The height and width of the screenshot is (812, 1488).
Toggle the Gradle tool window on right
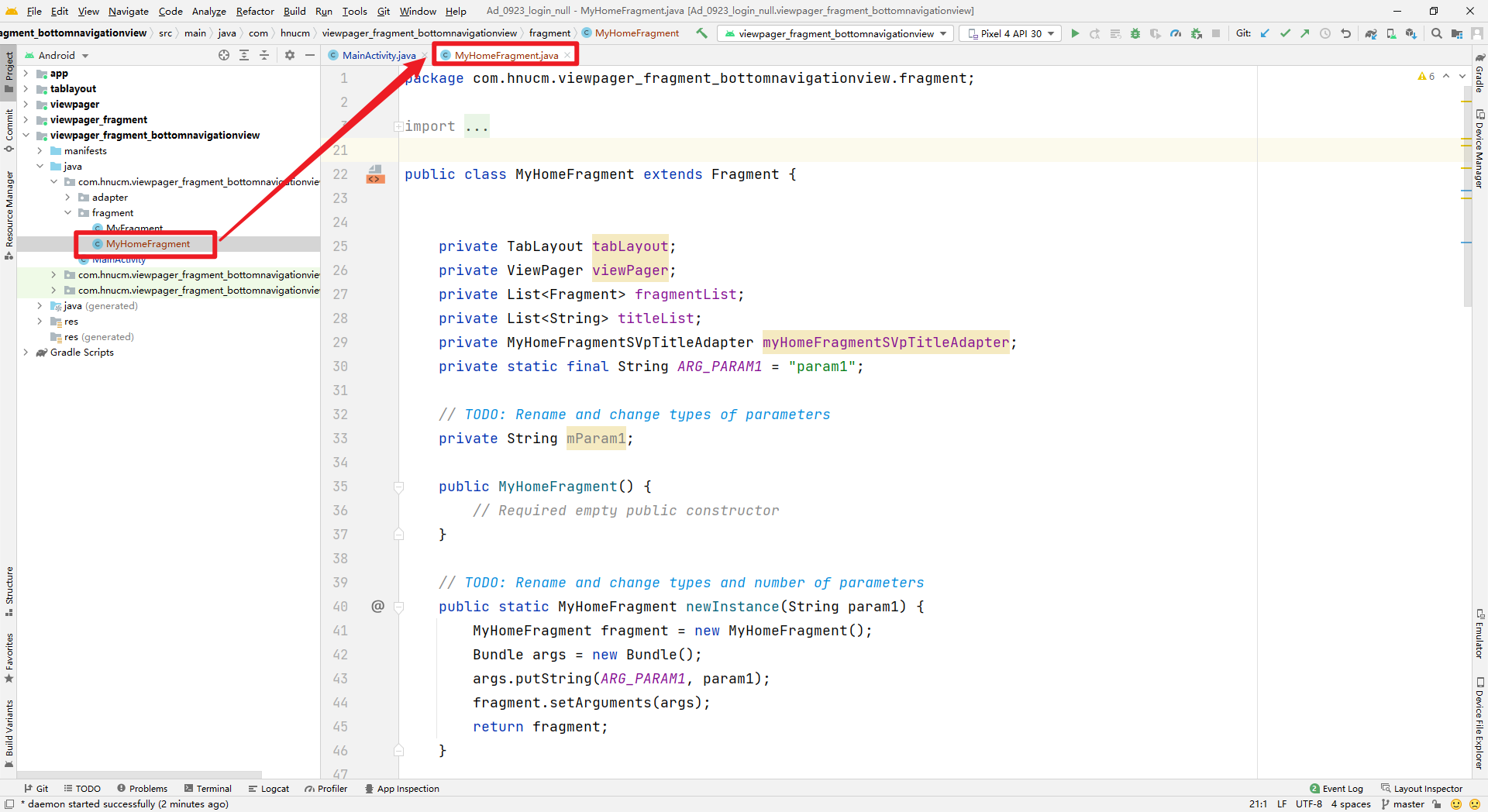(x=1479, y=73)
